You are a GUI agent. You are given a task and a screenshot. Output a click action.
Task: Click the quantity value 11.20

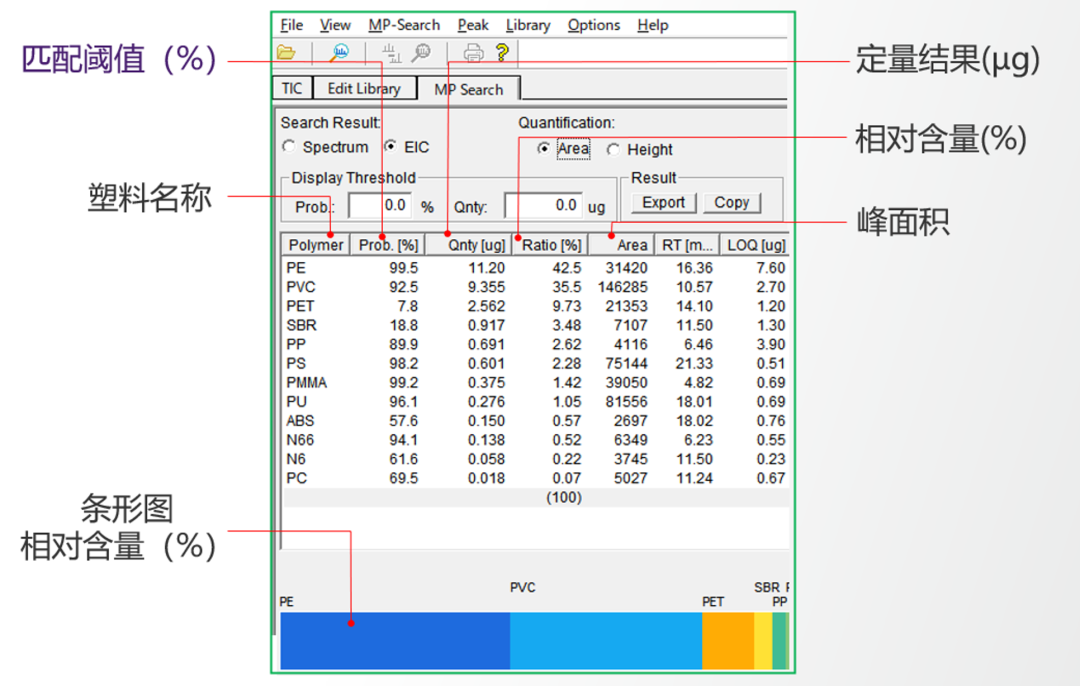(x=486, y=268)
